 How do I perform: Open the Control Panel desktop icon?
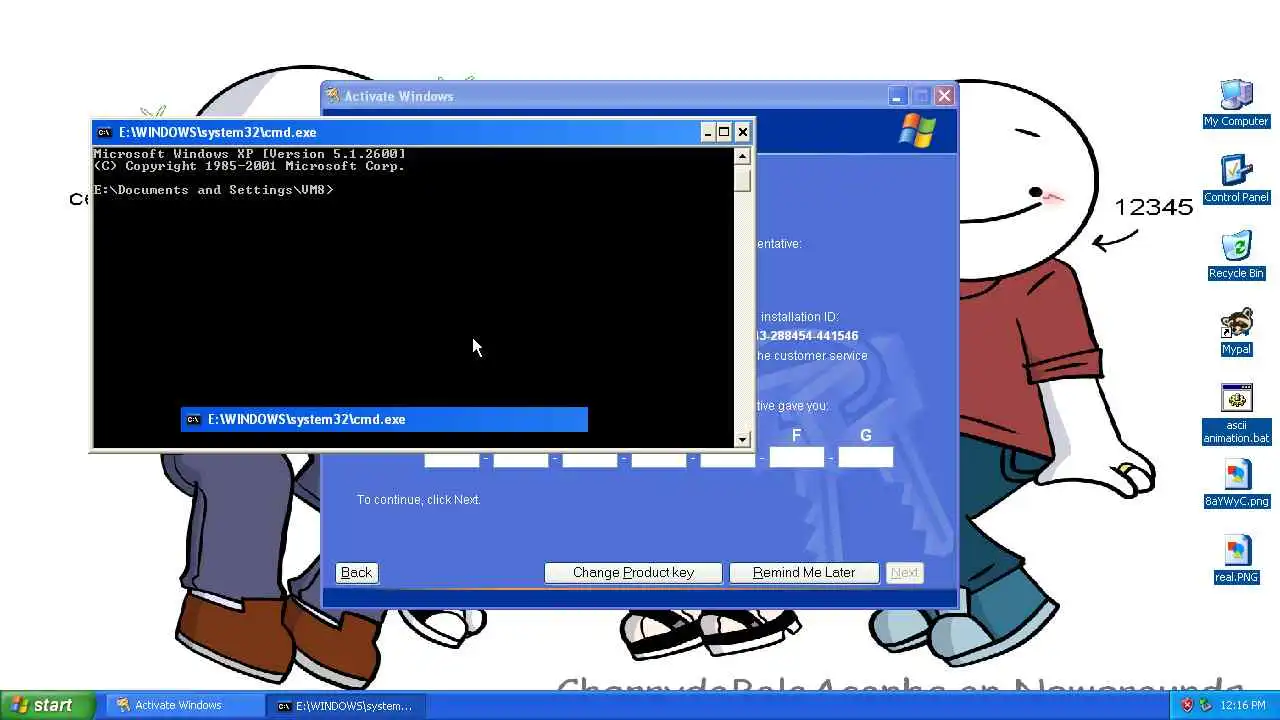tap(1236, 179)
